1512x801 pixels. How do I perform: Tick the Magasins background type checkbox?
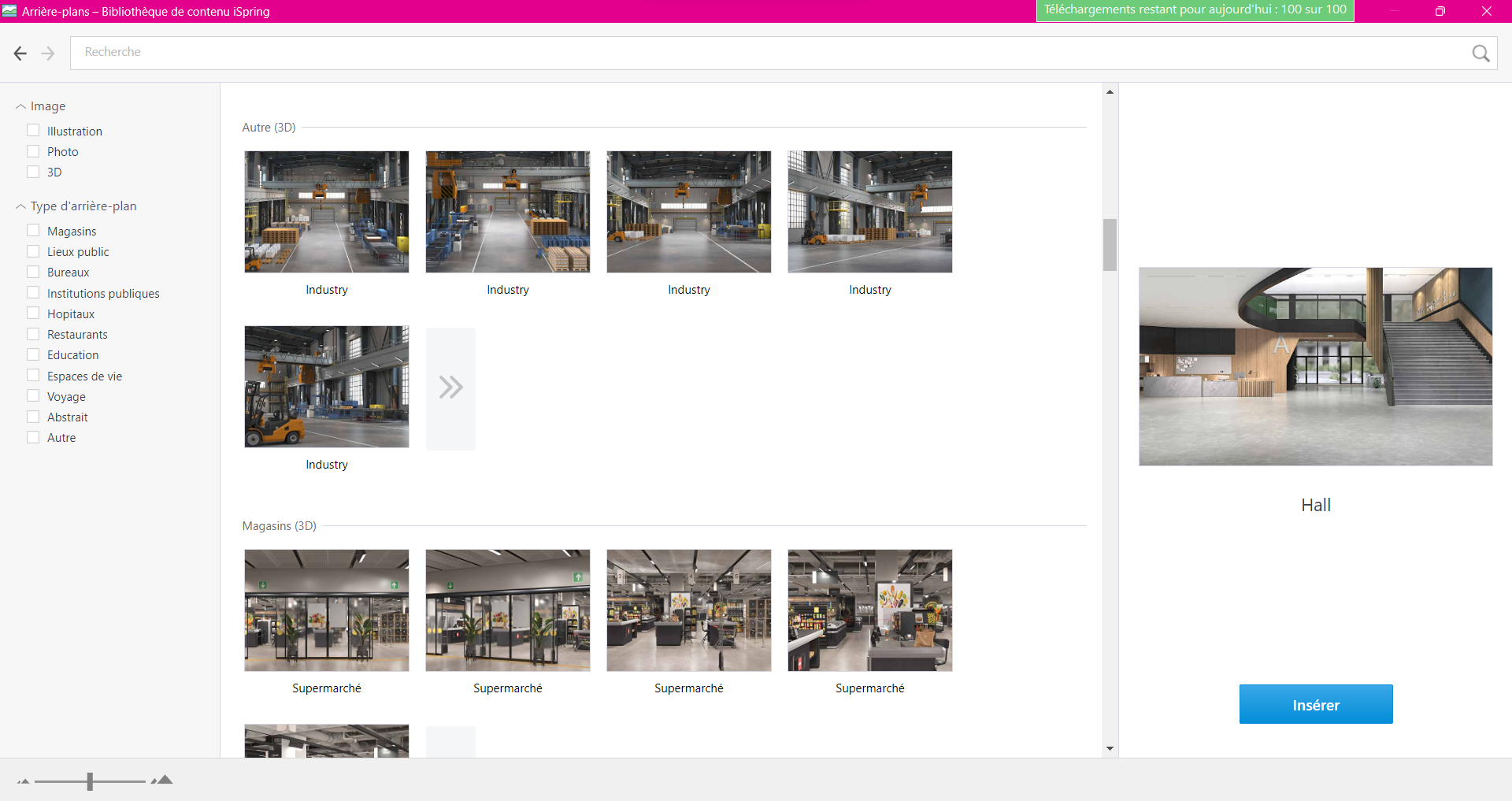coord(33,231)
